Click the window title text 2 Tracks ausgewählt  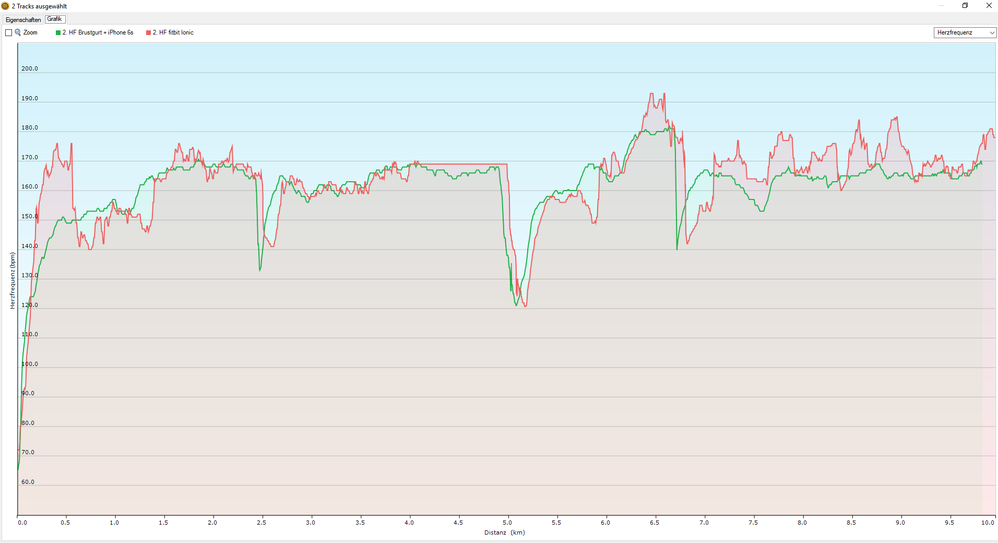(x=41, y=6)
